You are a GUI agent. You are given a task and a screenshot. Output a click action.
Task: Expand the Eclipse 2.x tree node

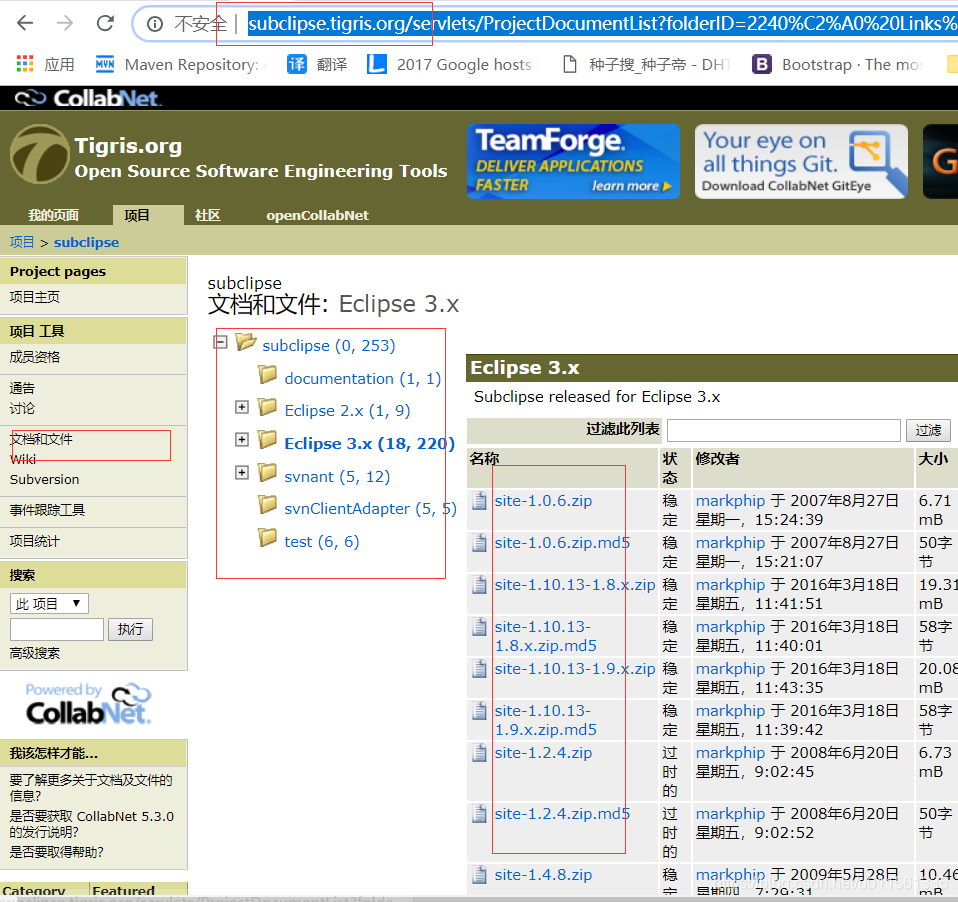[242, 407]
